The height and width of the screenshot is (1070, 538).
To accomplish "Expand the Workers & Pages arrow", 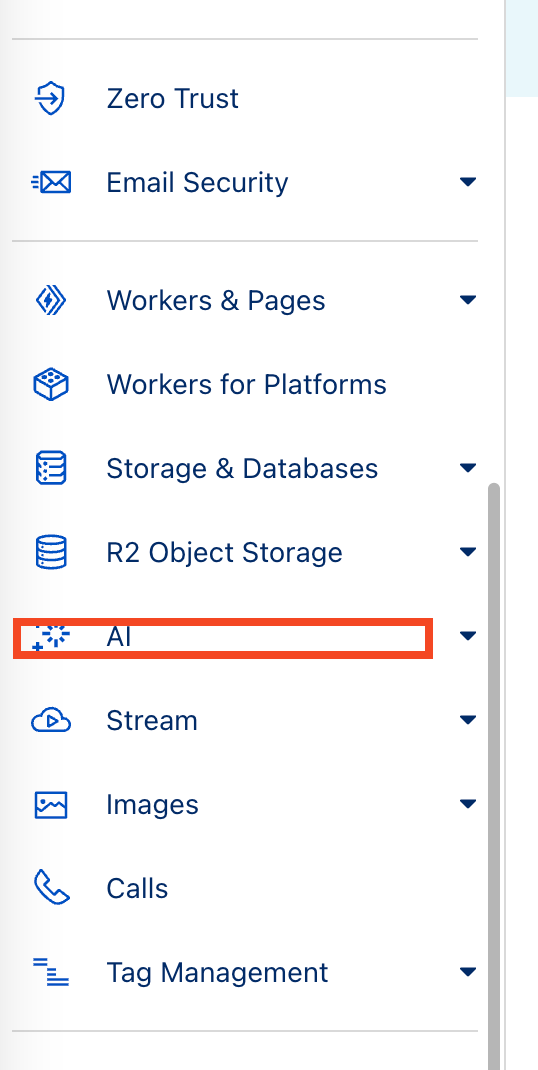I will point(468,300).
